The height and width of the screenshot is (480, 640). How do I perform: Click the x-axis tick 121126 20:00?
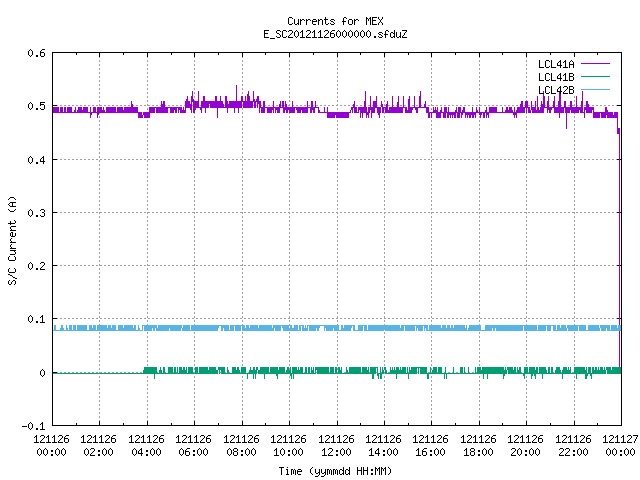tap(525, 445)
